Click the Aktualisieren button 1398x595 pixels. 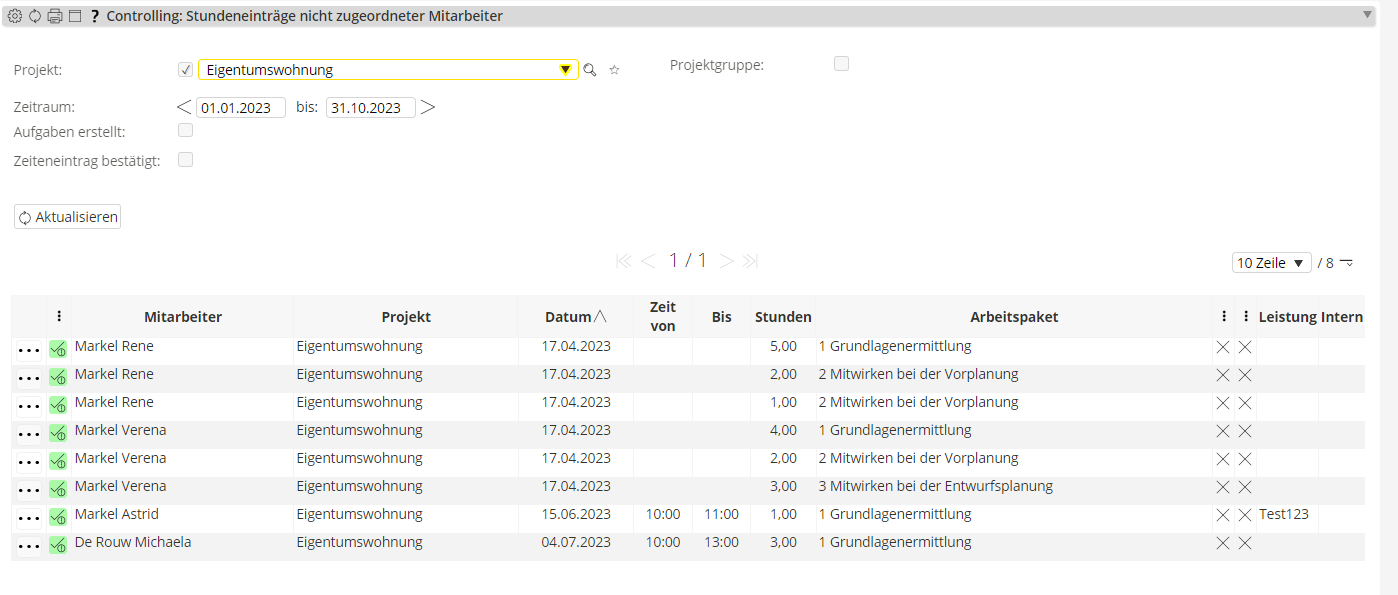(x=68, y=217)
